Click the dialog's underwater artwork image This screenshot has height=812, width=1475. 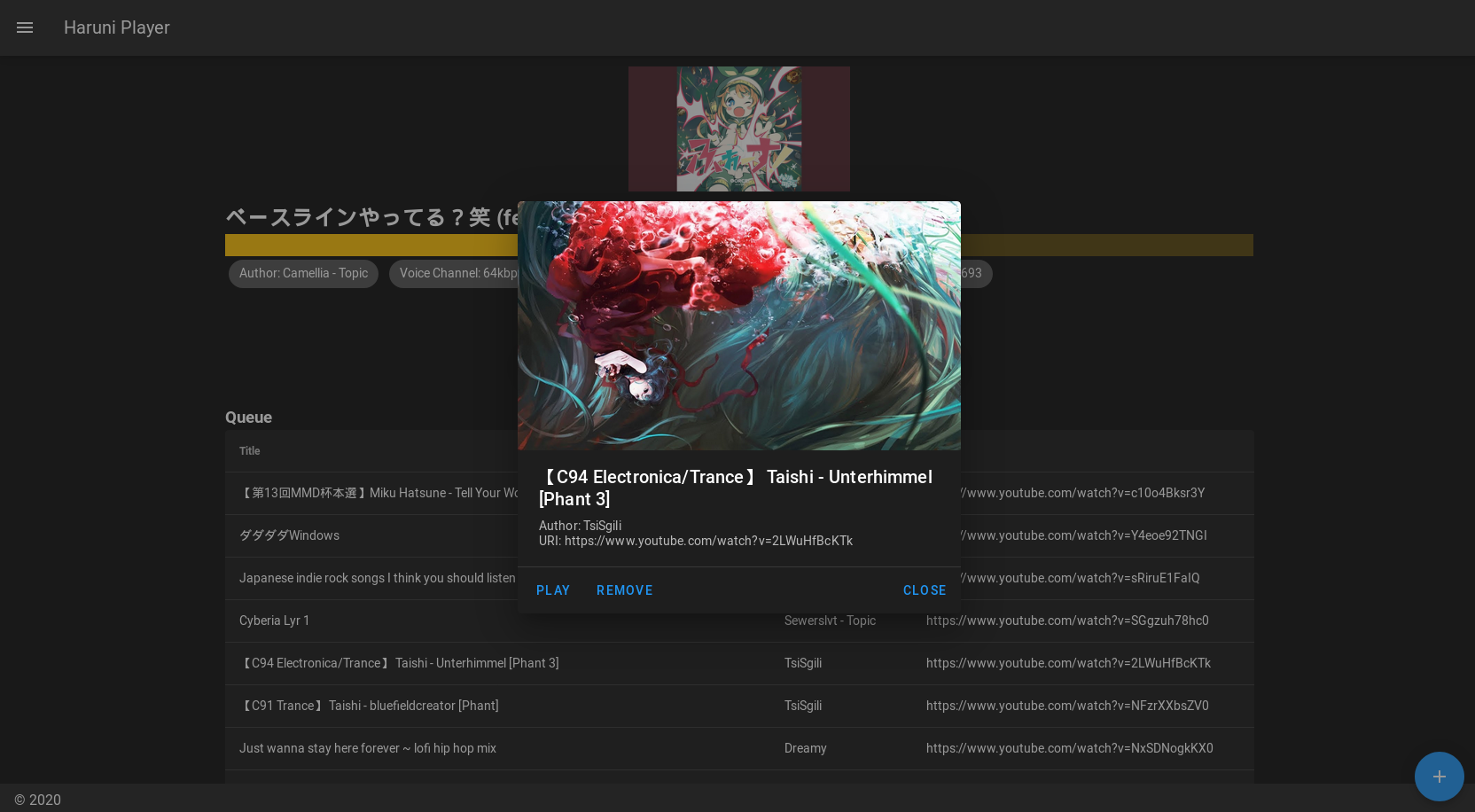click(738, 325)
